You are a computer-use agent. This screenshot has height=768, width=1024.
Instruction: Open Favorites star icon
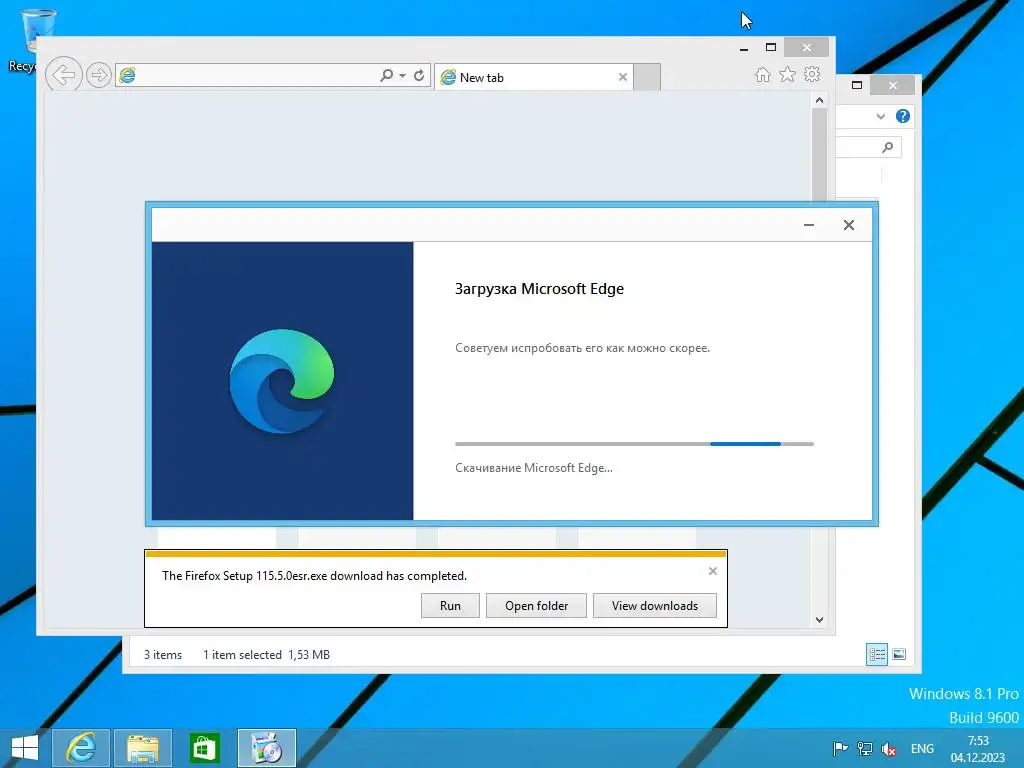tap(788, 74)
